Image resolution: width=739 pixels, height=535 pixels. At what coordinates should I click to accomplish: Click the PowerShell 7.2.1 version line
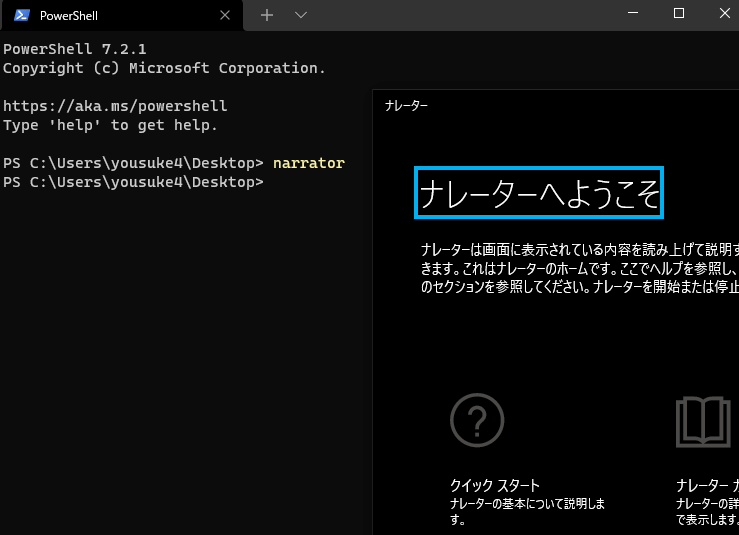click(x=74, y=49)
